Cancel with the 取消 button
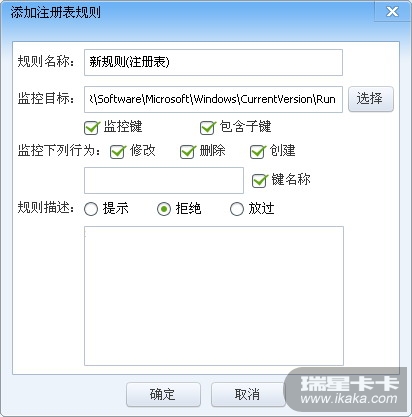412x417 pixels. (x=248, y=394)
